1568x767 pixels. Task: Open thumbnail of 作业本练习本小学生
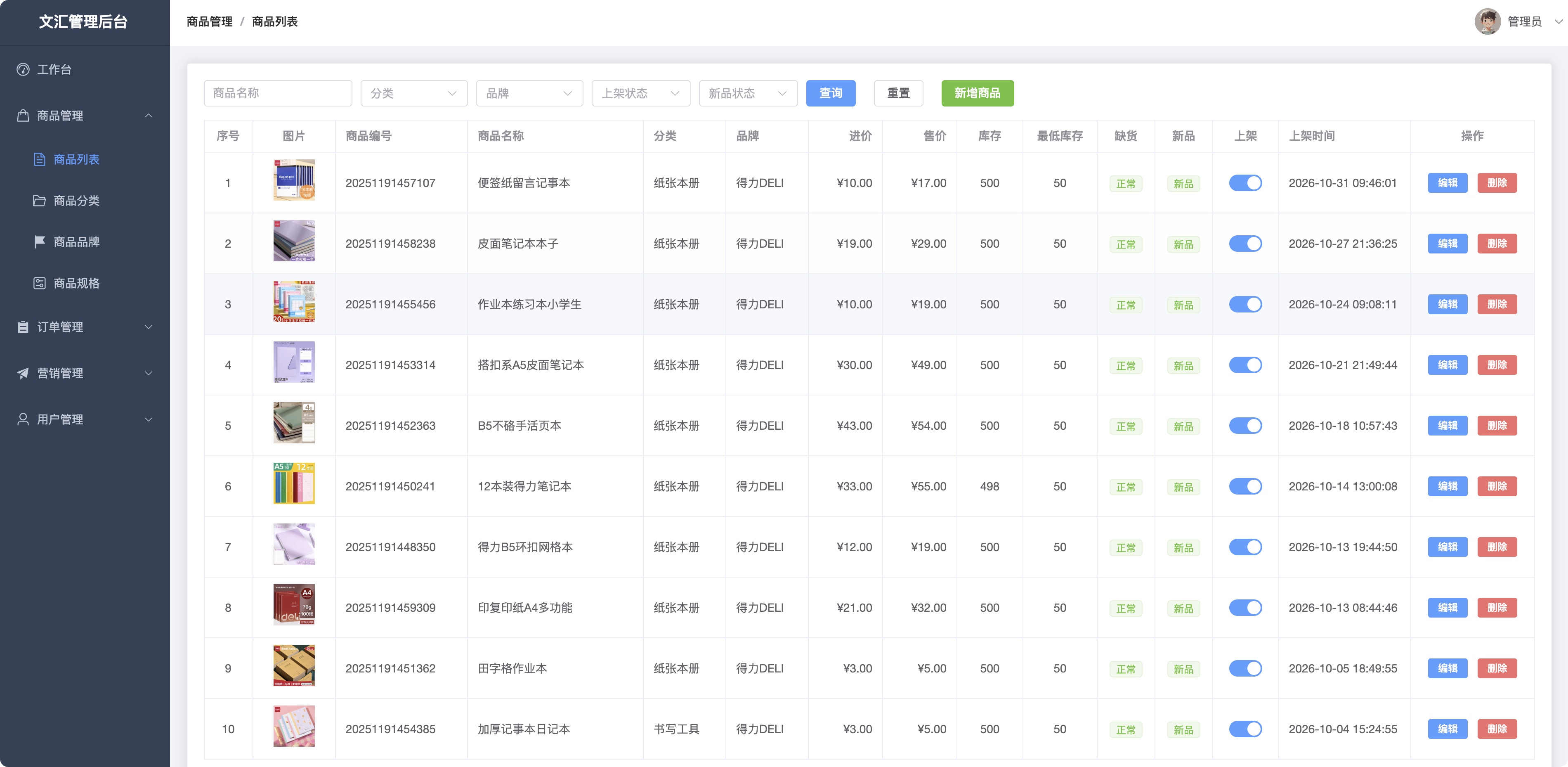[294, 301]
